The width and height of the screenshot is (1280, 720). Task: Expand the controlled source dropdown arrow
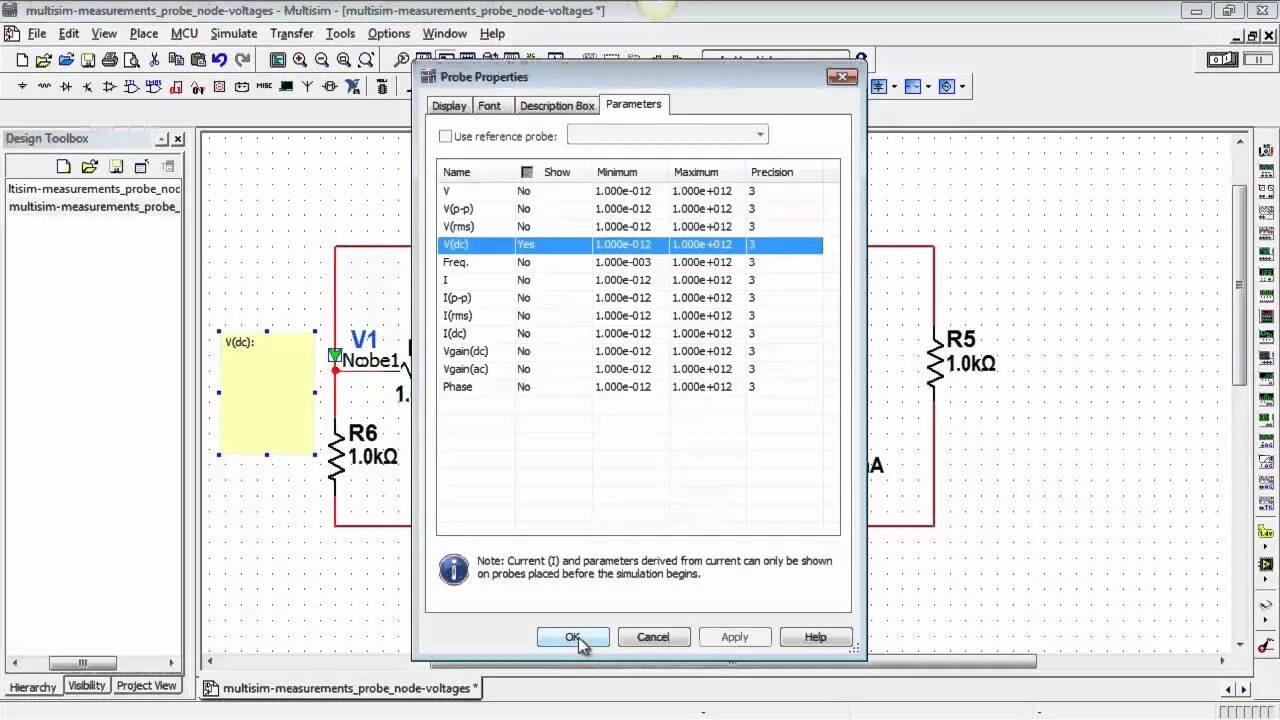point(962,87)
